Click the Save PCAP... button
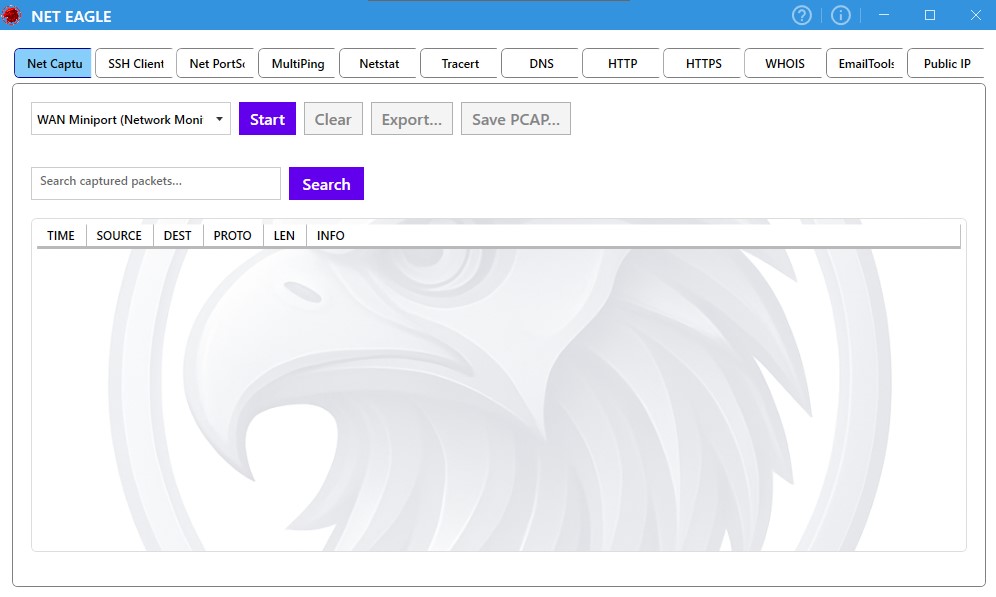This screenshot has height=597, width=996. (515, 119)
